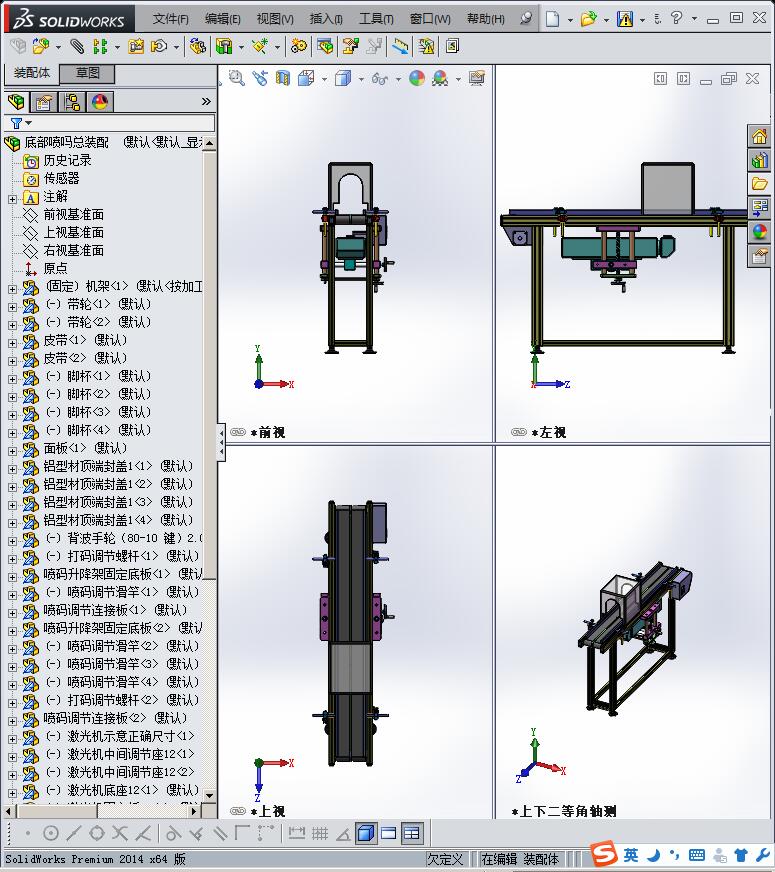Click the Hide/Show Items glasses icon
Viewport: 775px width, 872px height.
(x=380, y=78)
